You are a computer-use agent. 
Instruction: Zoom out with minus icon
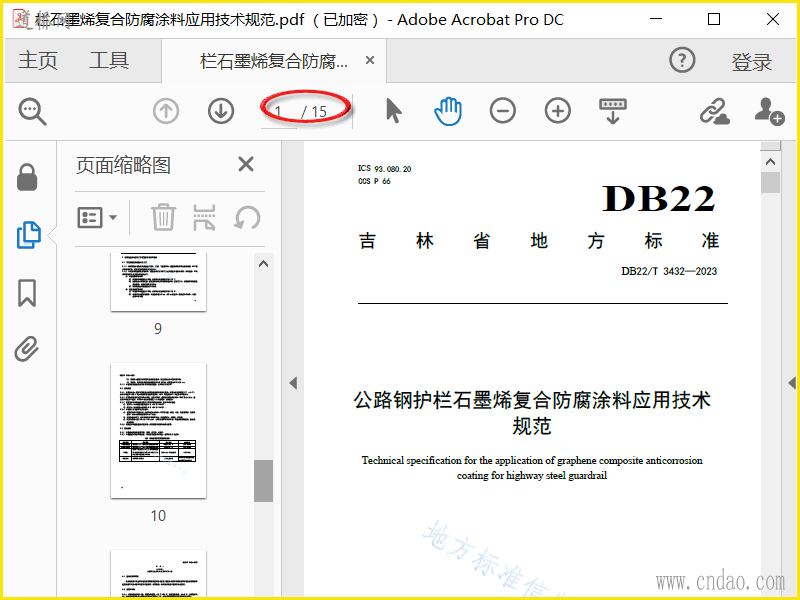pyautogui.click(x=503, y=111)
